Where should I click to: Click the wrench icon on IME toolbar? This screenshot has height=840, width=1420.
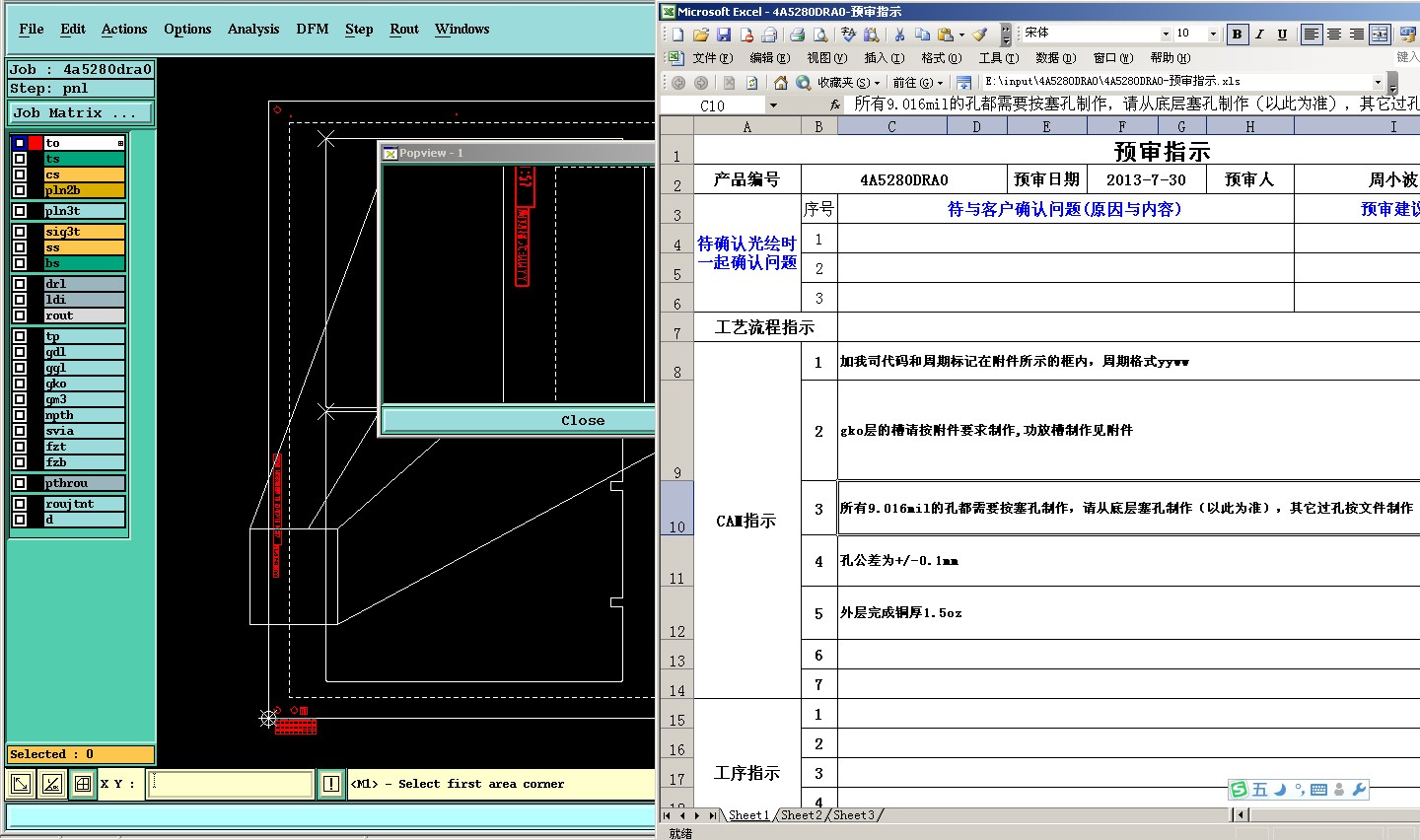pyautogui.click(x=1359, y=789)
